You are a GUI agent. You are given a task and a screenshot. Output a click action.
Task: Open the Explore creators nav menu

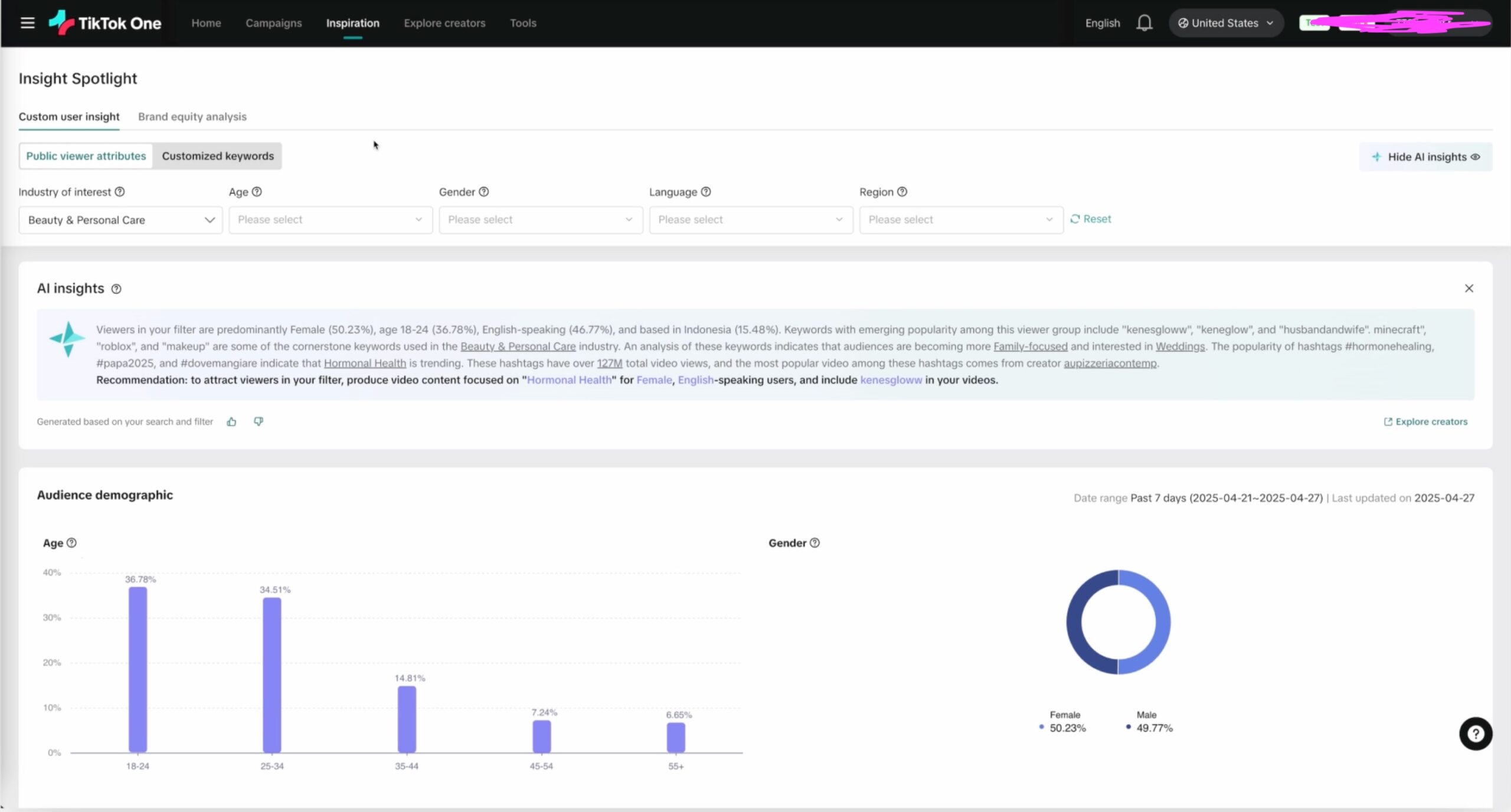(444, 23)
